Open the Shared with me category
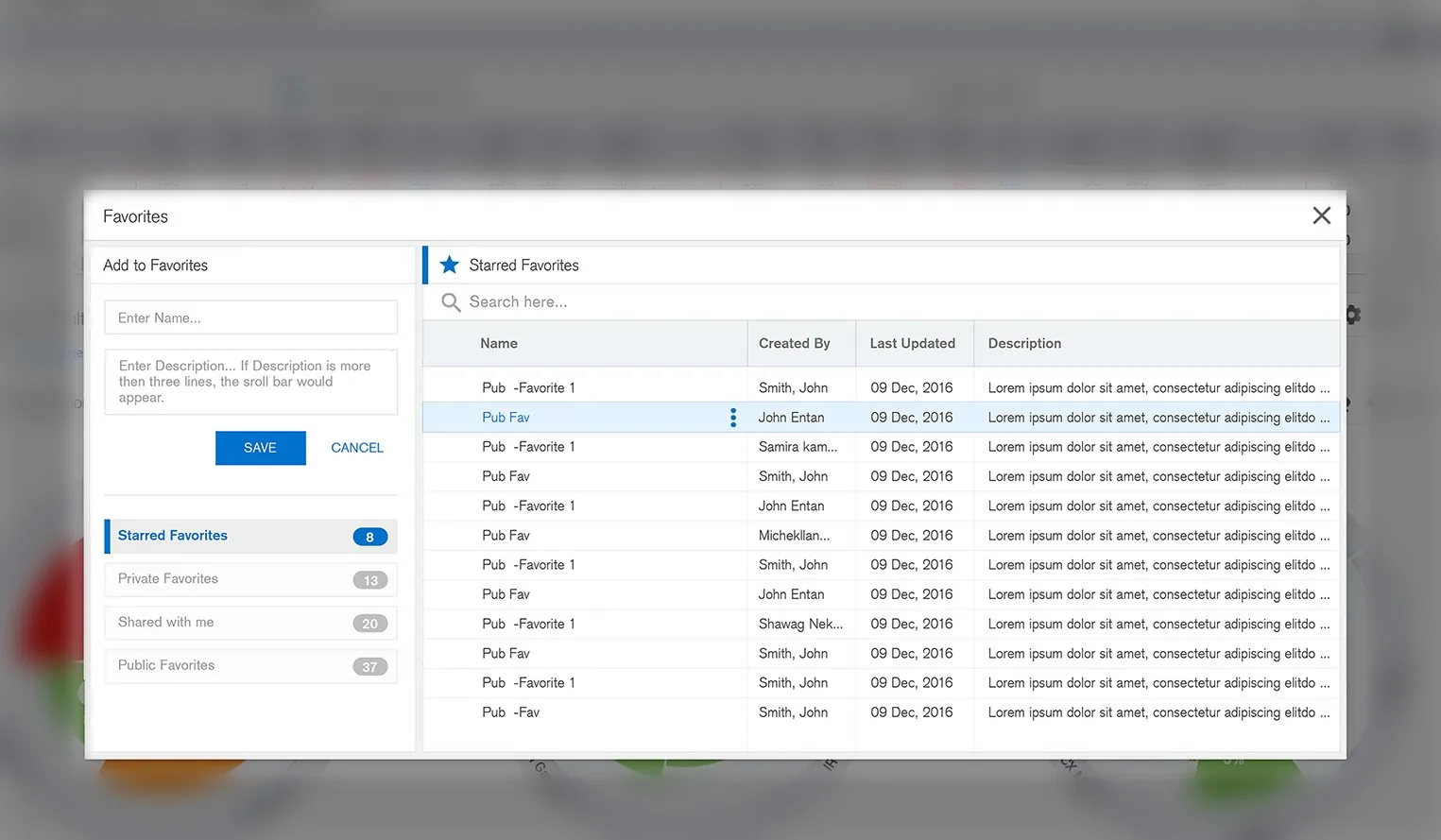Image resolution: width=1441 pixels, height=840 pixels. 250,623
